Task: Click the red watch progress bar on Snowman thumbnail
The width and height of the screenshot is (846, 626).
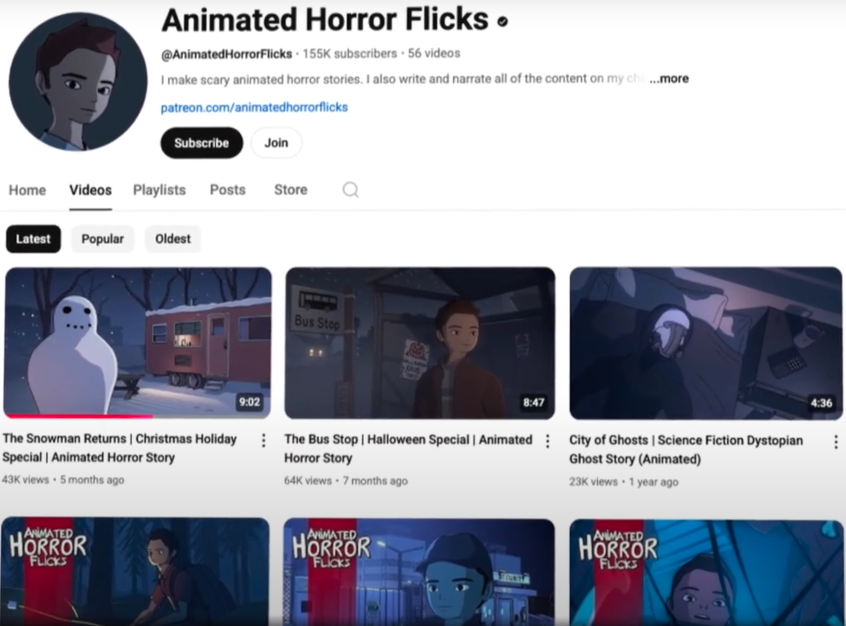Action: coord(78,416)
